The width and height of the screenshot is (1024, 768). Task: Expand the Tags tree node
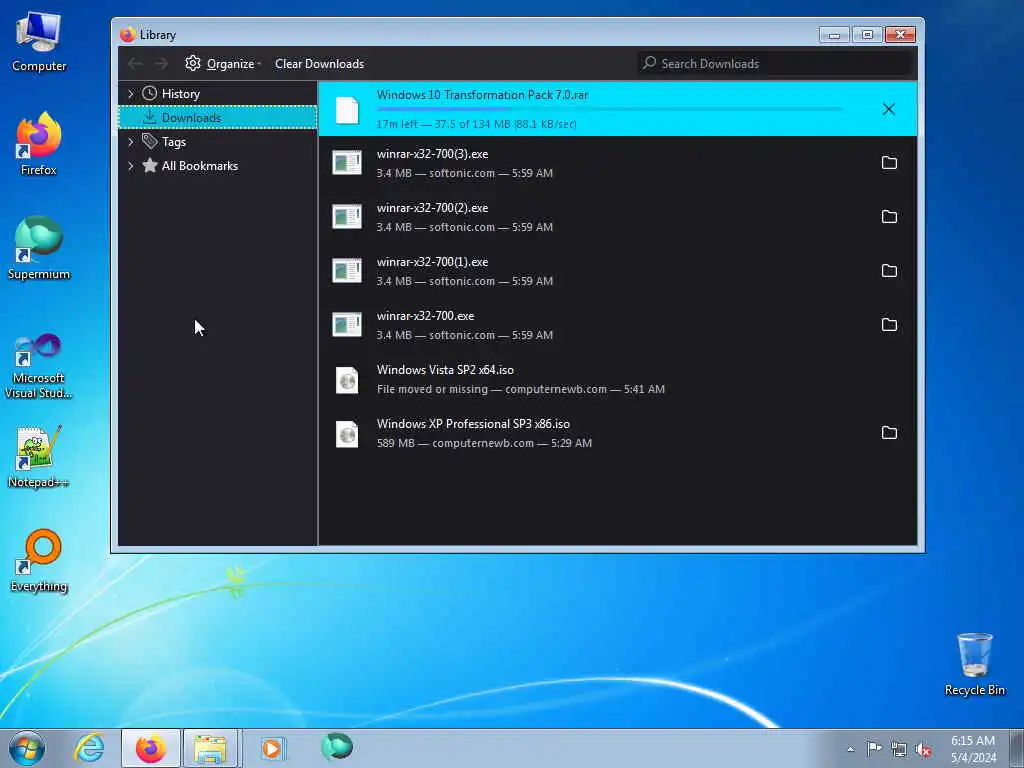coord(131,142)
